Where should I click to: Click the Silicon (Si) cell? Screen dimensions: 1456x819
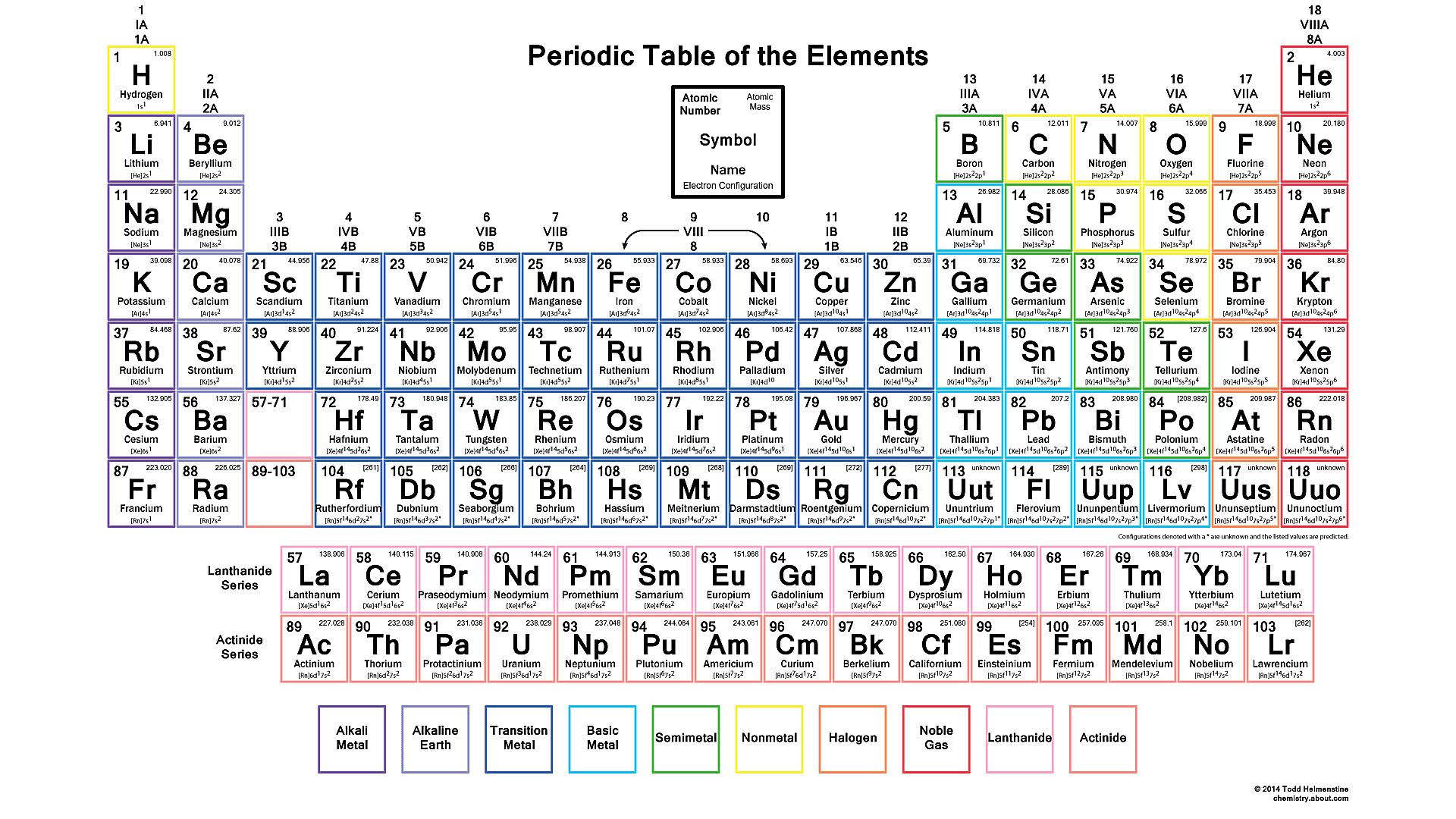tap(1038, 218)
